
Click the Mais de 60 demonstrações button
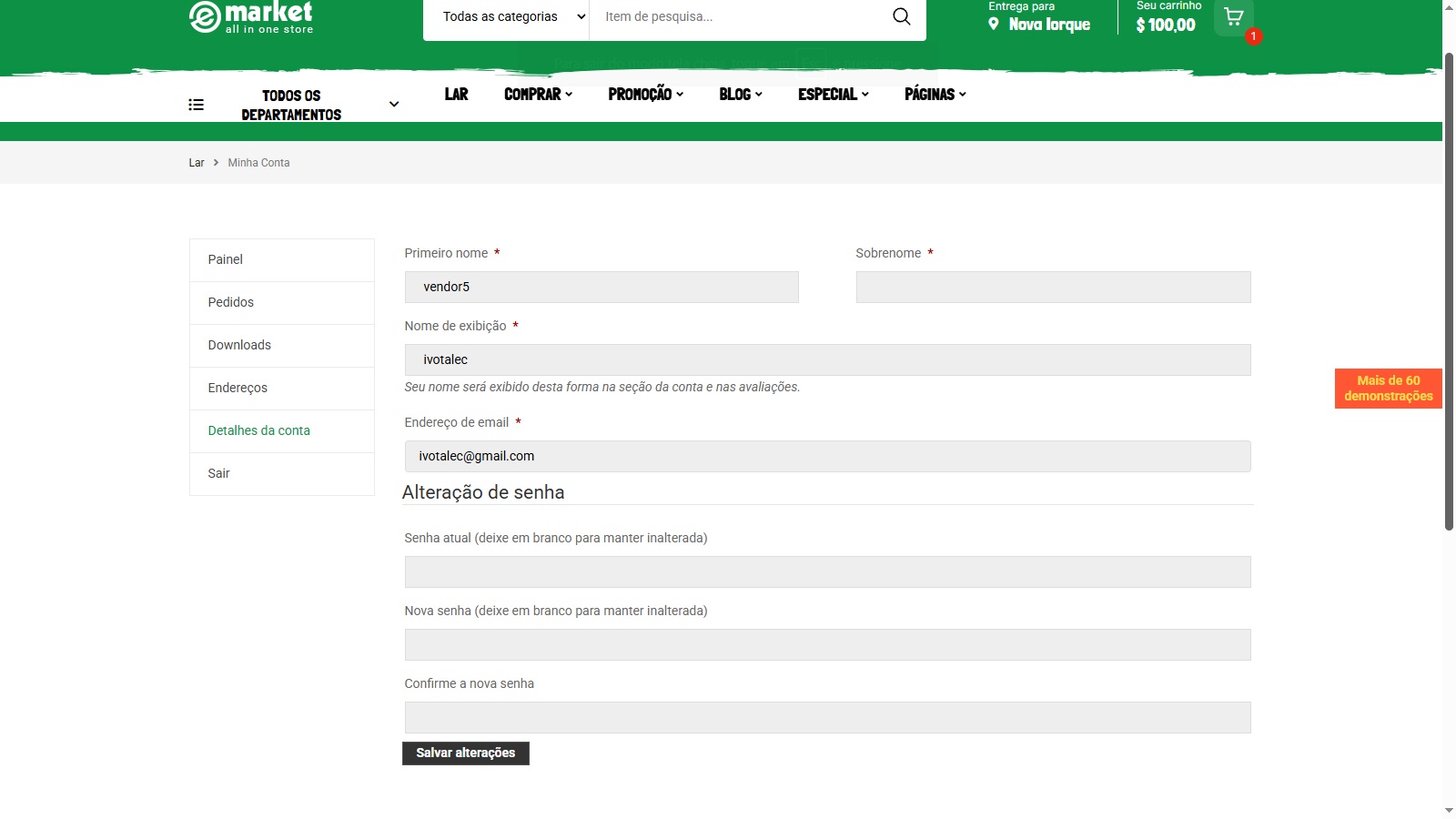coord(1388,389)
